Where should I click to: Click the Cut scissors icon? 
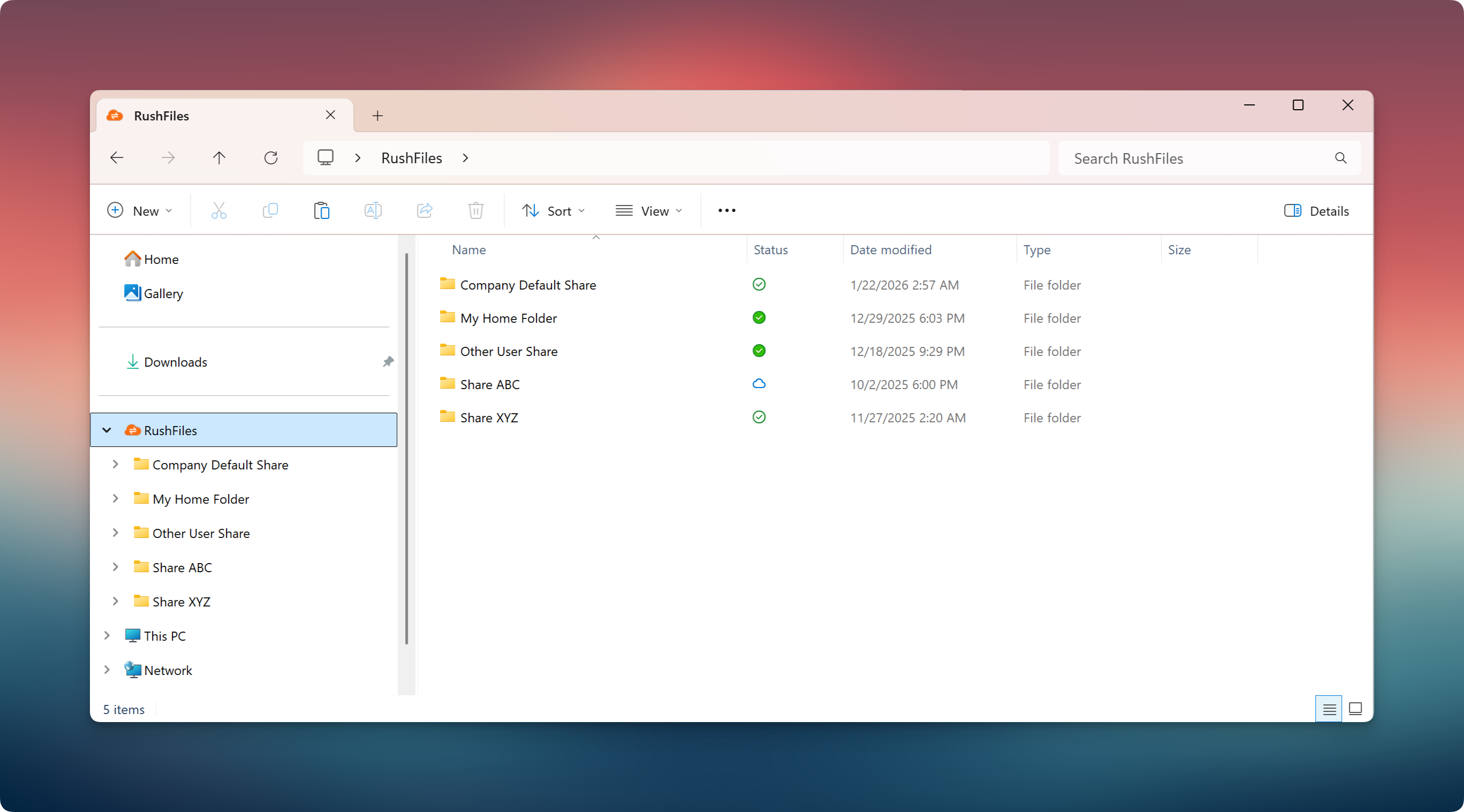click(219, 211)
